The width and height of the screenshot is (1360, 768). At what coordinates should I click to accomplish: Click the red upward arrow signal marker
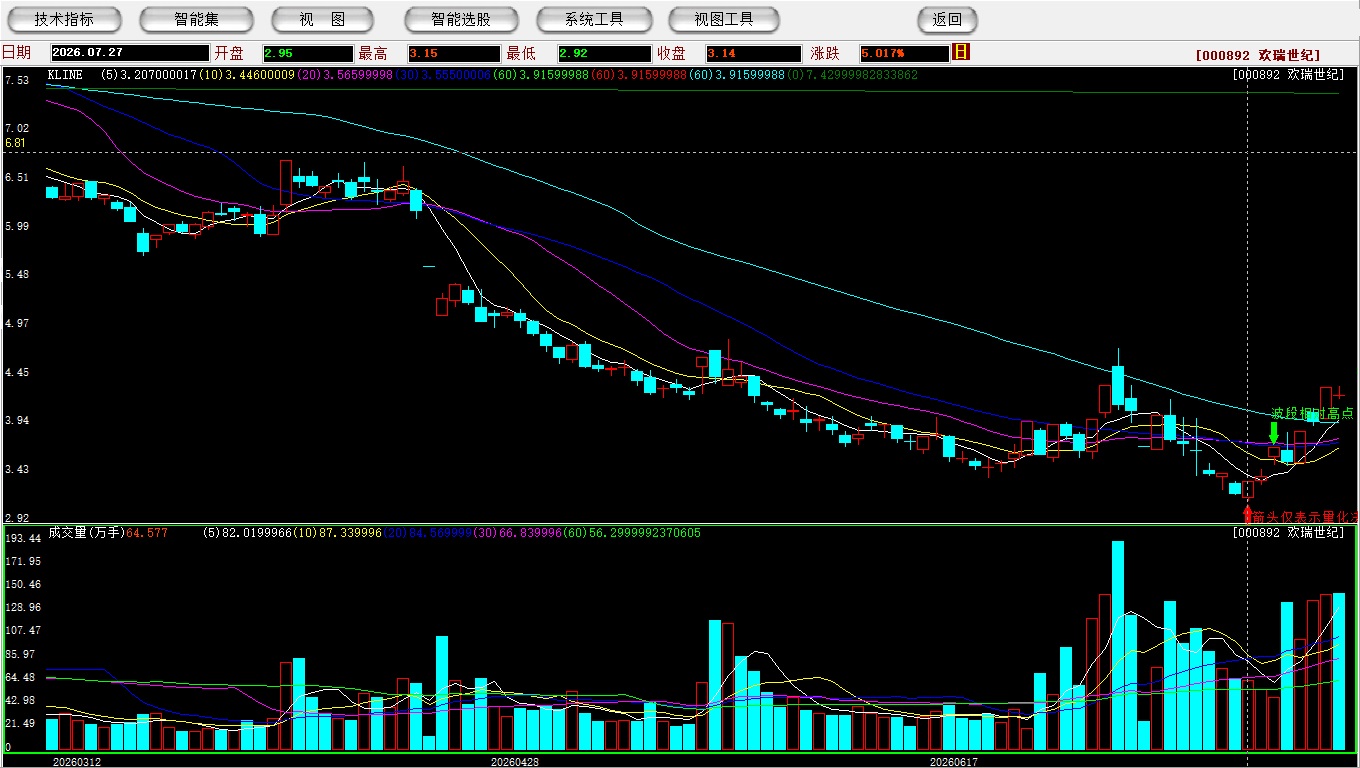click(1247, 514)
